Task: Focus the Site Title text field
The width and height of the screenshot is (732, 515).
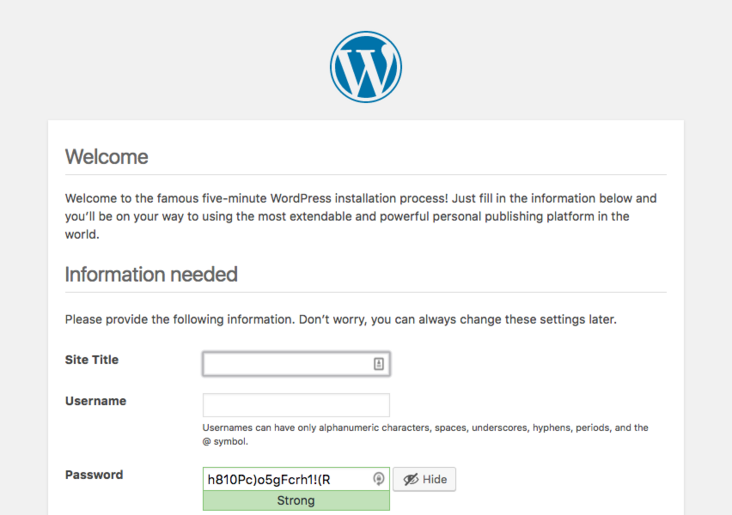Action: coord(286,364)
